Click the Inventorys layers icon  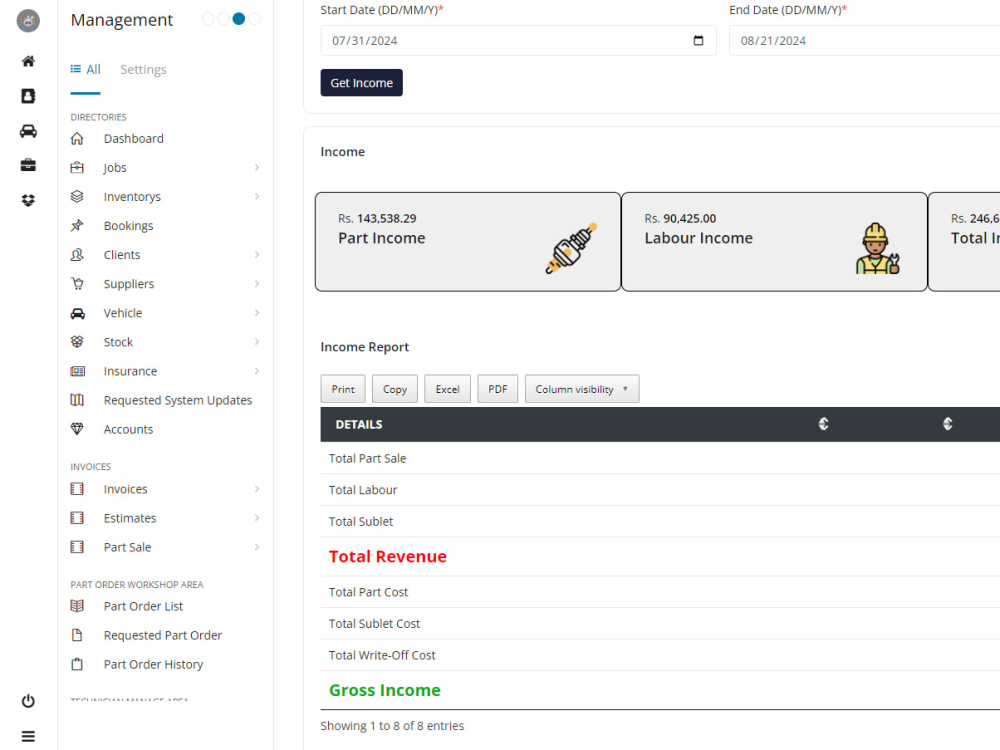click(x=77, y=196)
